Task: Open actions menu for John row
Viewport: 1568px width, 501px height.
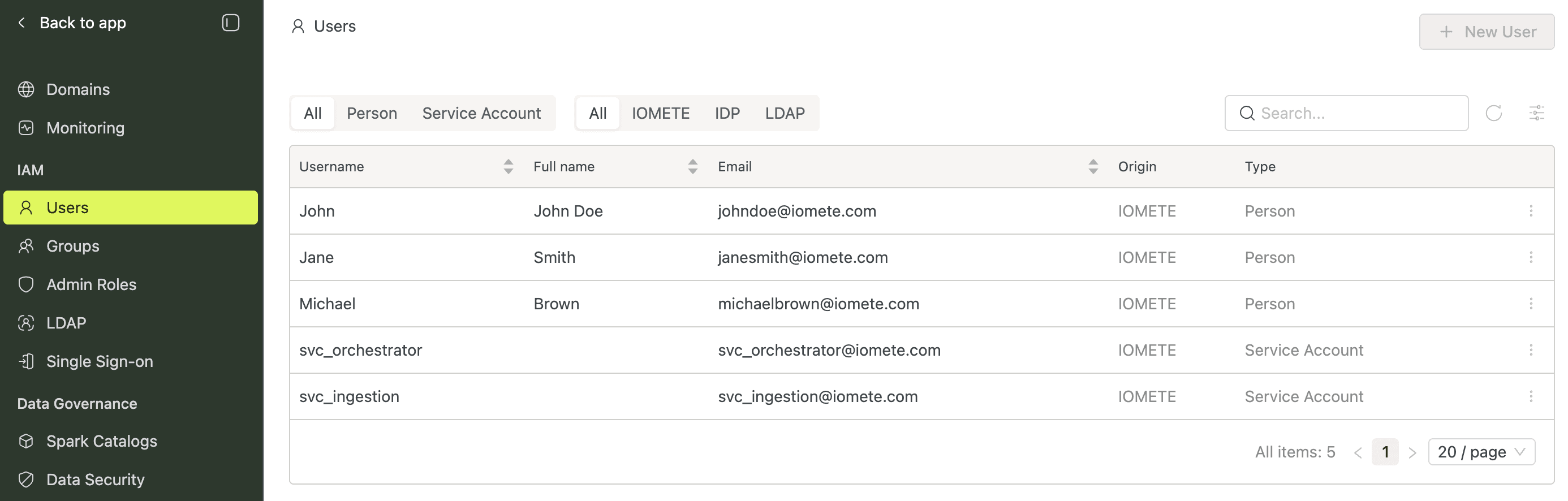Action: coord(1530,211)
